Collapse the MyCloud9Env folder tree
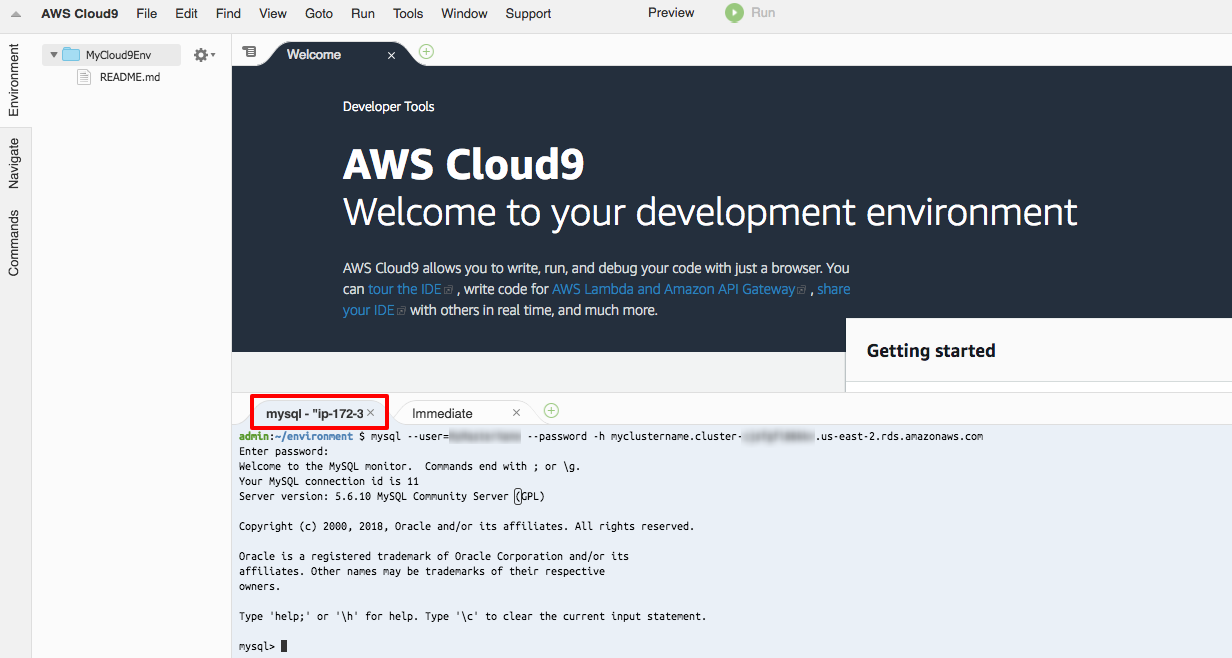Viewport: 1232px width, 658px height. click(54, 55)
